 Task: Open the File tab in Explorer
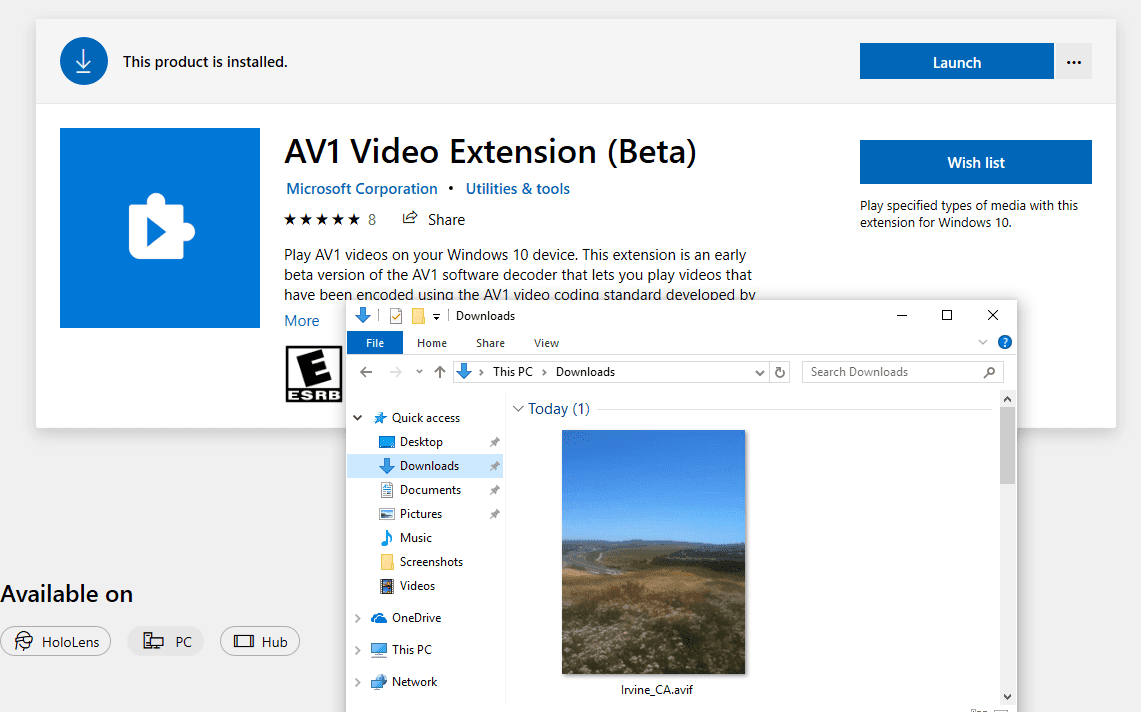[x=375, y=343]
